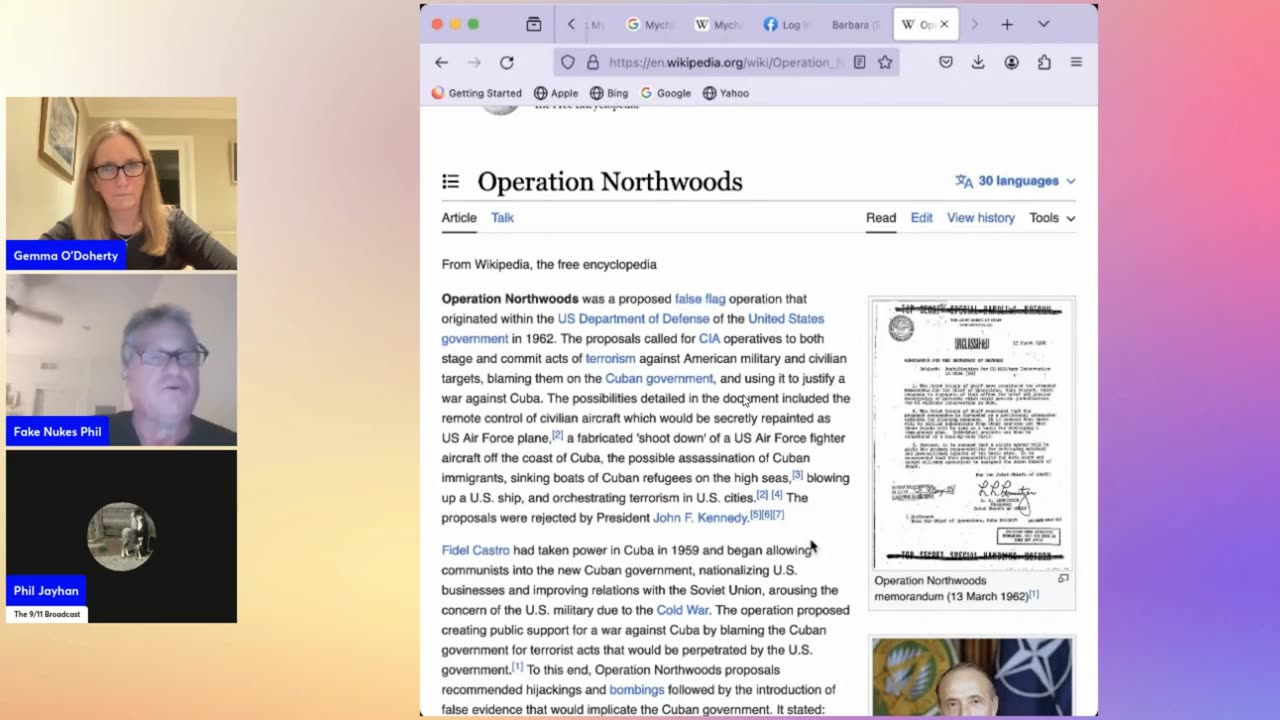
Task: Select Fake Nukes Phil's video tile
Action: pyautogui.click(x=121, y=360)
